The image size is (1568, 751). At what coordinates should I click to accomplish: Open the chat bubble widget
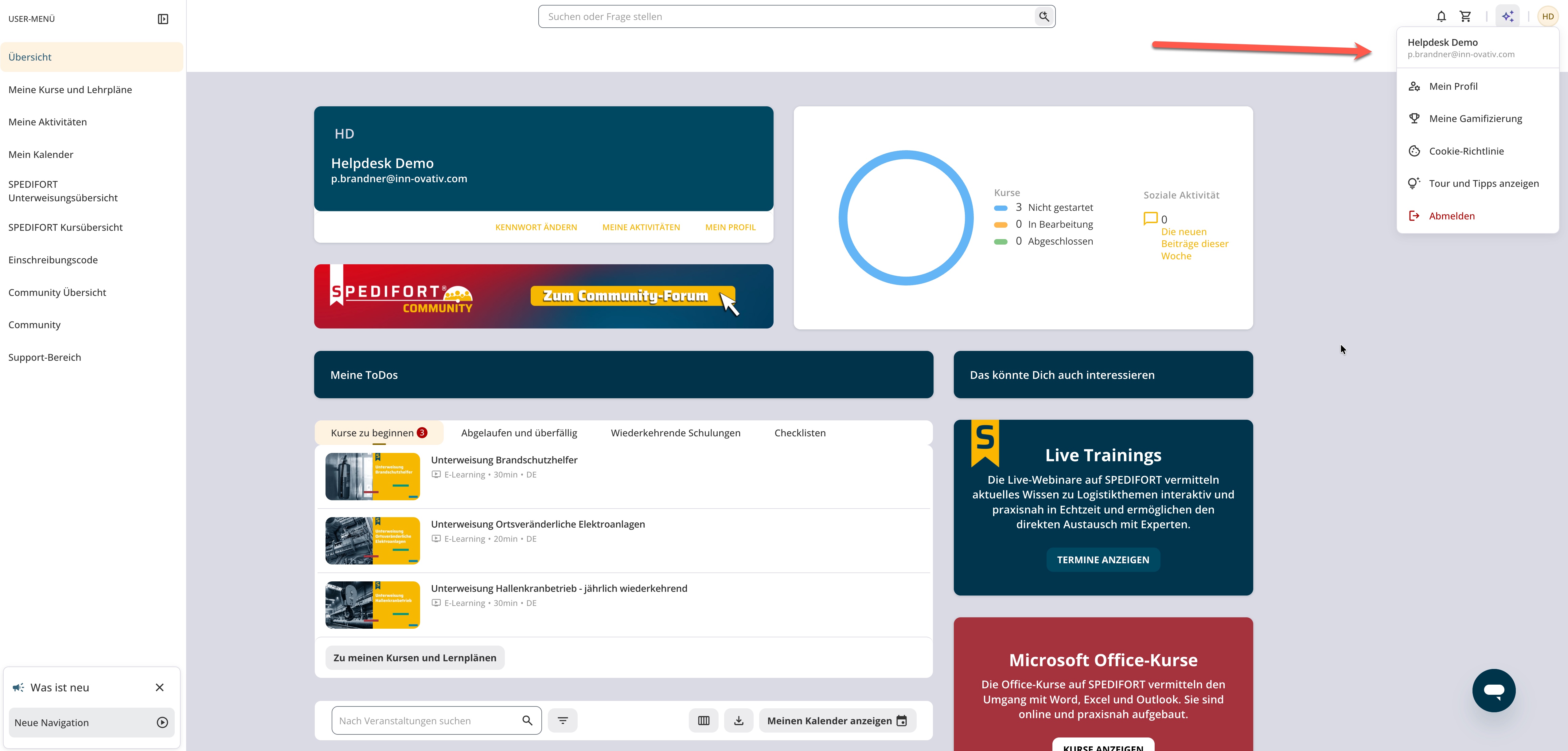coord(1494,690)
